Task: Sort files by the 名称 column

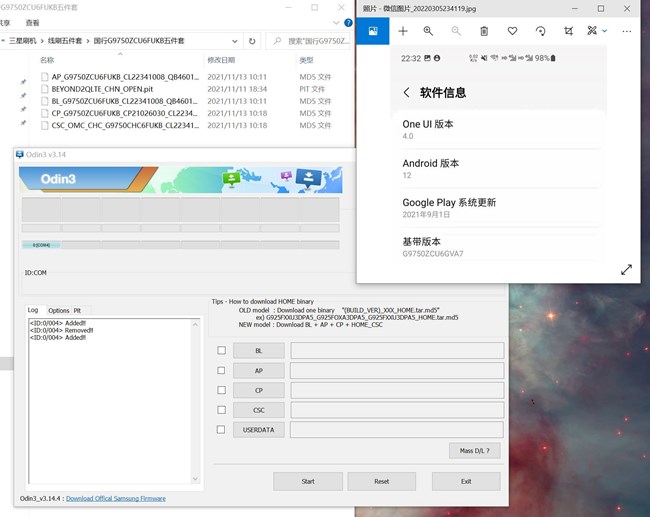Action: [47, 60]
